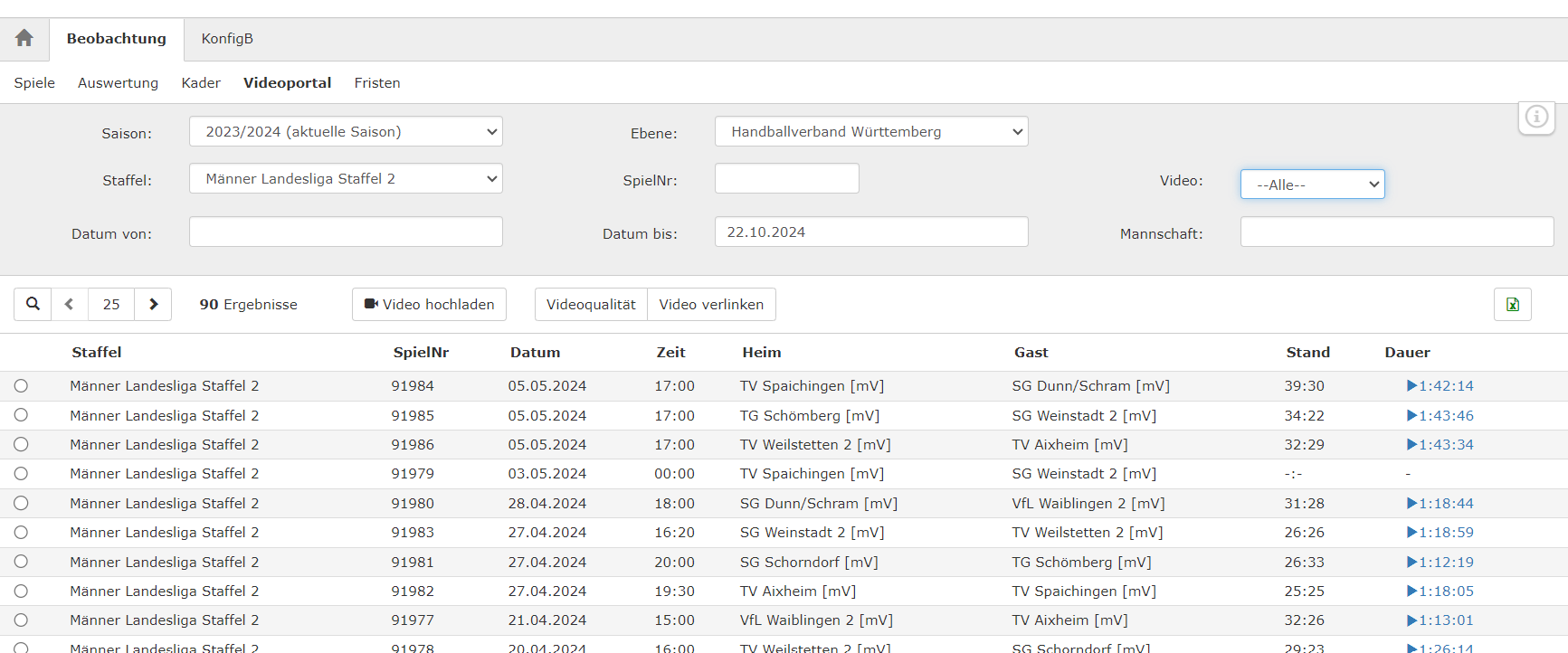This screenshot has width=1568, height=653.
Task: Click the home icon
Action: click(x=24, y=38)
